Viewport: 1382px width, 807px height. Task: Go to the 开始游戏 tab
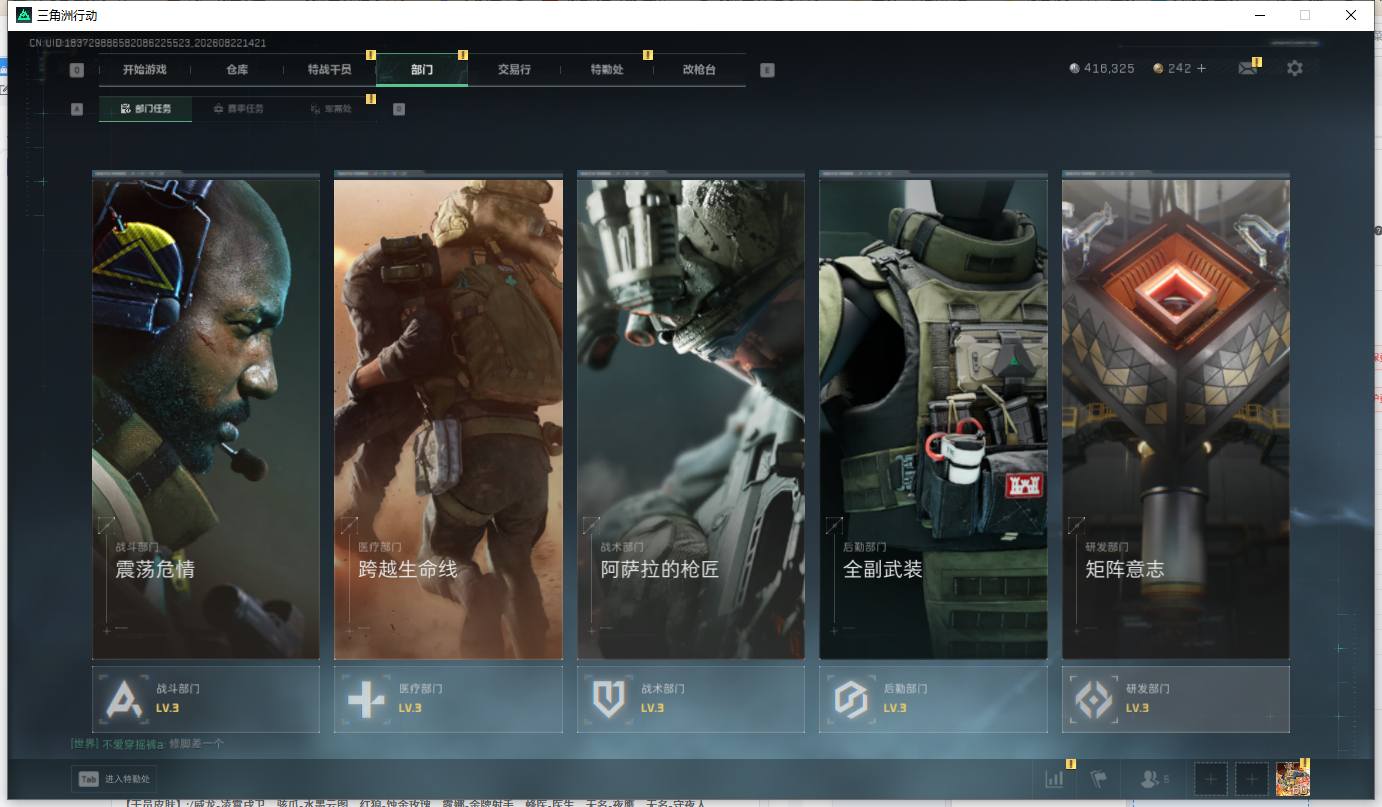[x=145, y=70]
